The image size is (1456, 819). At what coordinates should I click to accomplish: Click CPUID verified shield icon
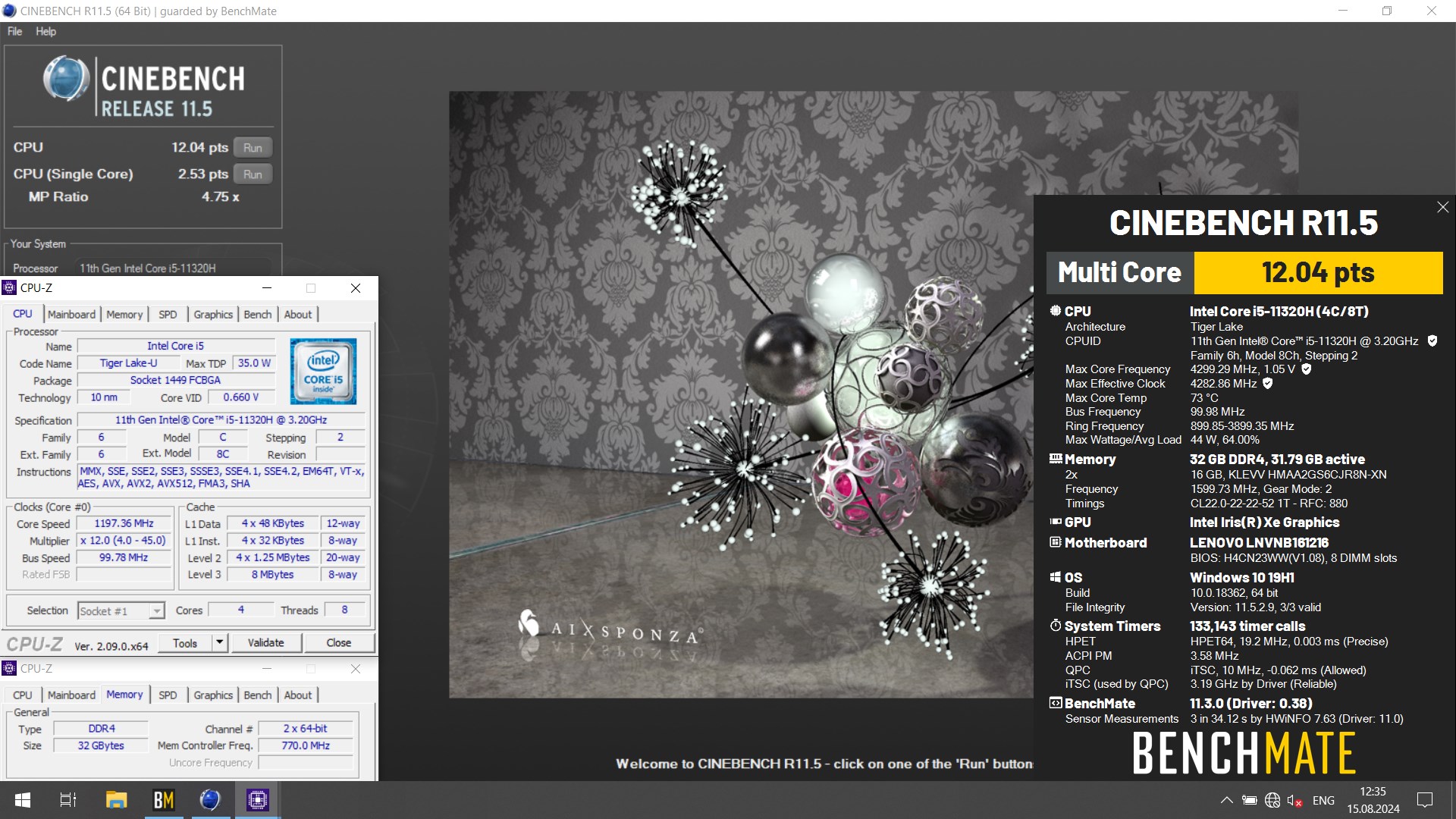point(1432,341)
